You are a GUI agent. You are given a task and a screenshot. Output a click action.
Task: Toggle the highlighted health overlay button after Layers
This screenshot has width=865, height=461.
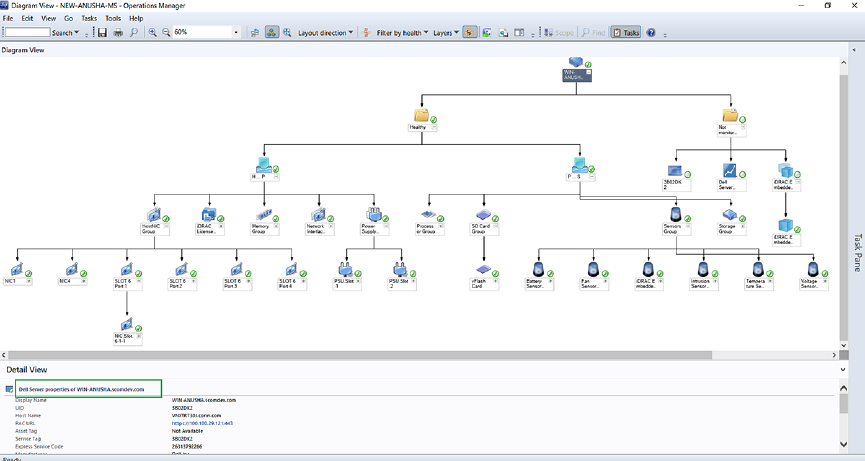coord(469,33)
